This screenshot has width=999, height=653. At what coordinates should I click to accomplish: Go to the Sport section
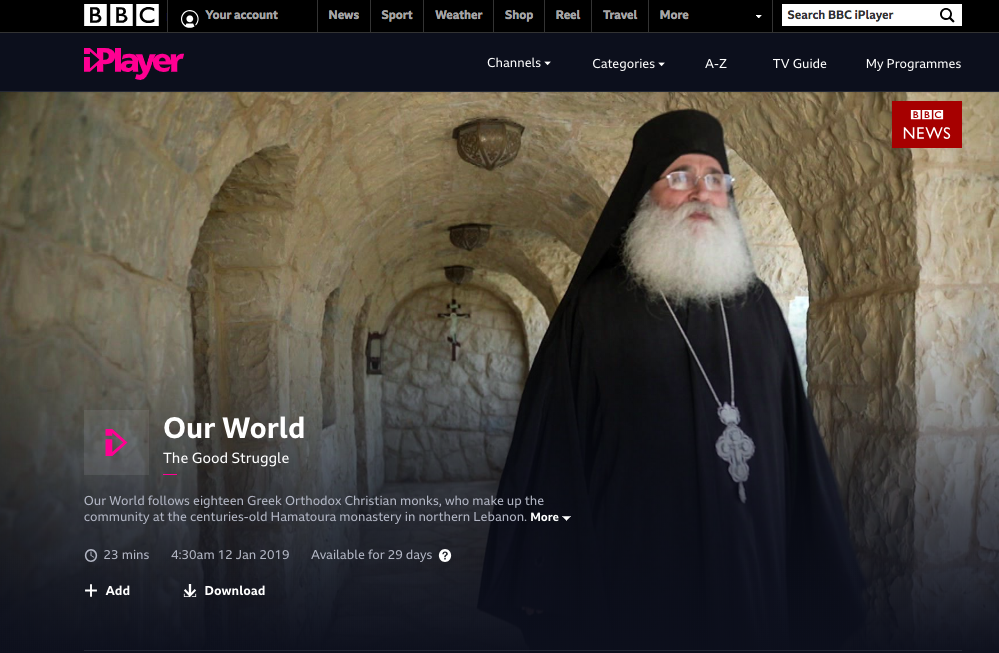pos(397,15)
